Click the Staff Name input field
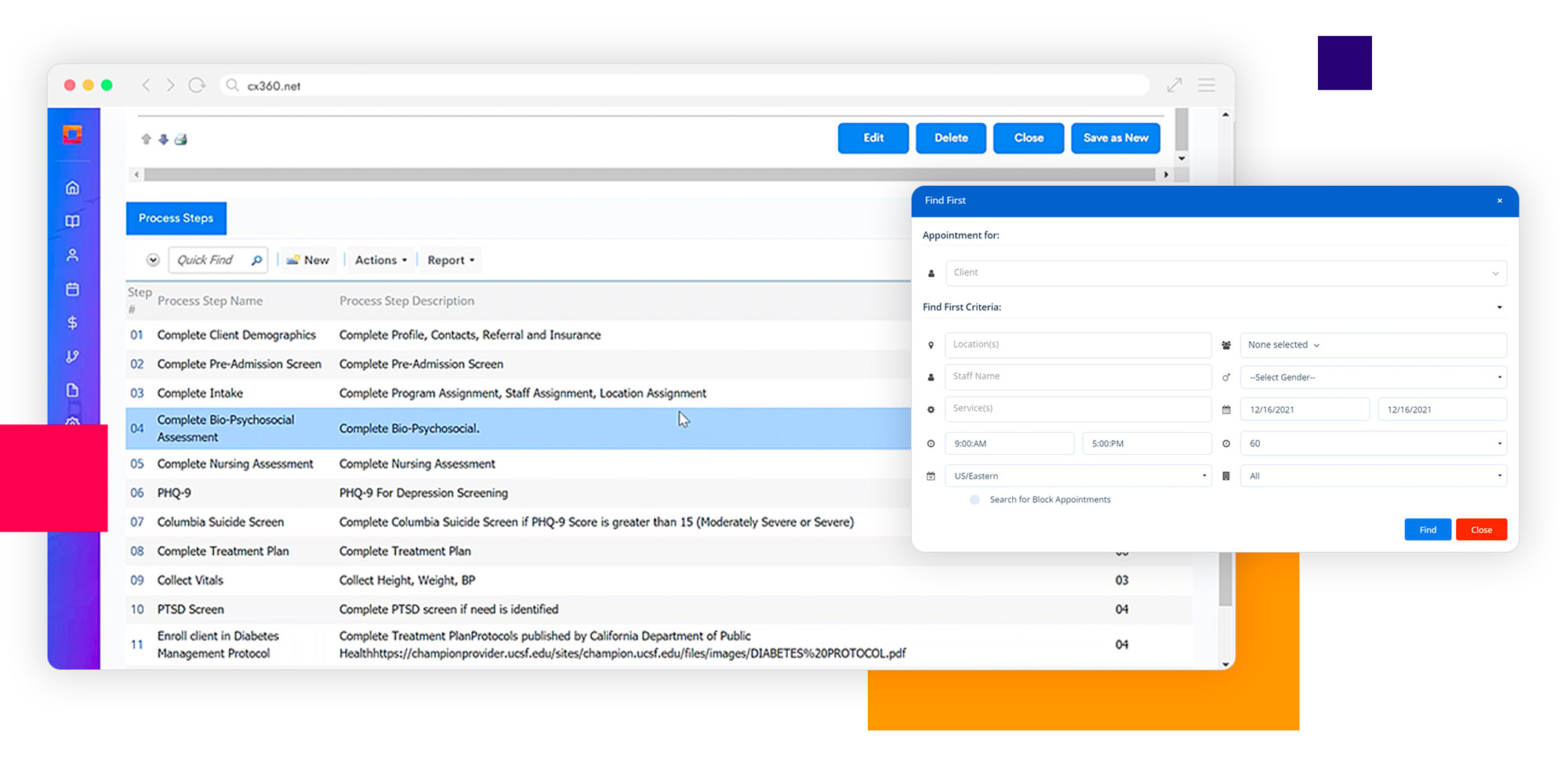This screenshot has height=778, width=1568. click(1078, 376)
